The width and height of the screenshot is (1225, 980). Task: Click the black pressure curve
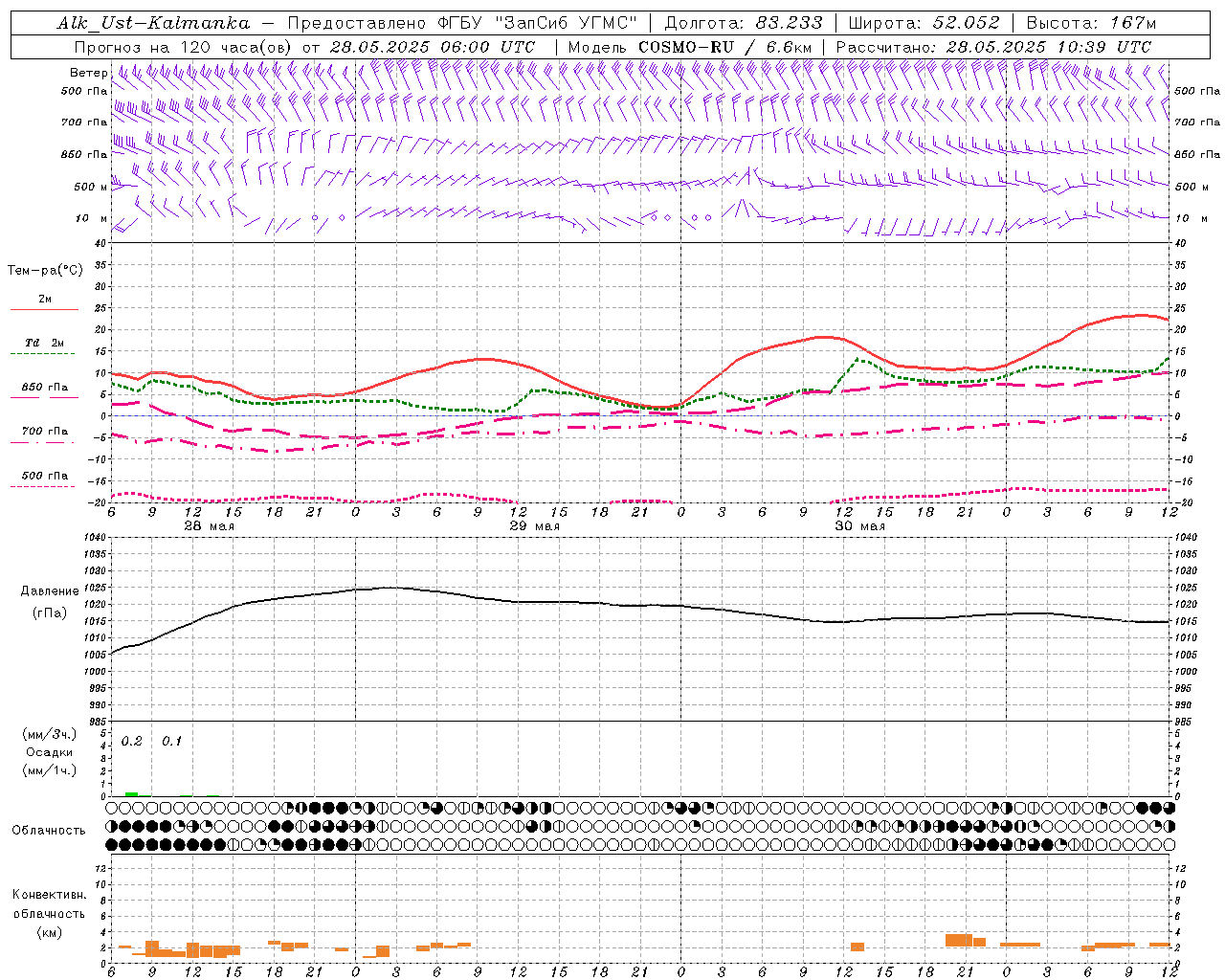(641, 605)
